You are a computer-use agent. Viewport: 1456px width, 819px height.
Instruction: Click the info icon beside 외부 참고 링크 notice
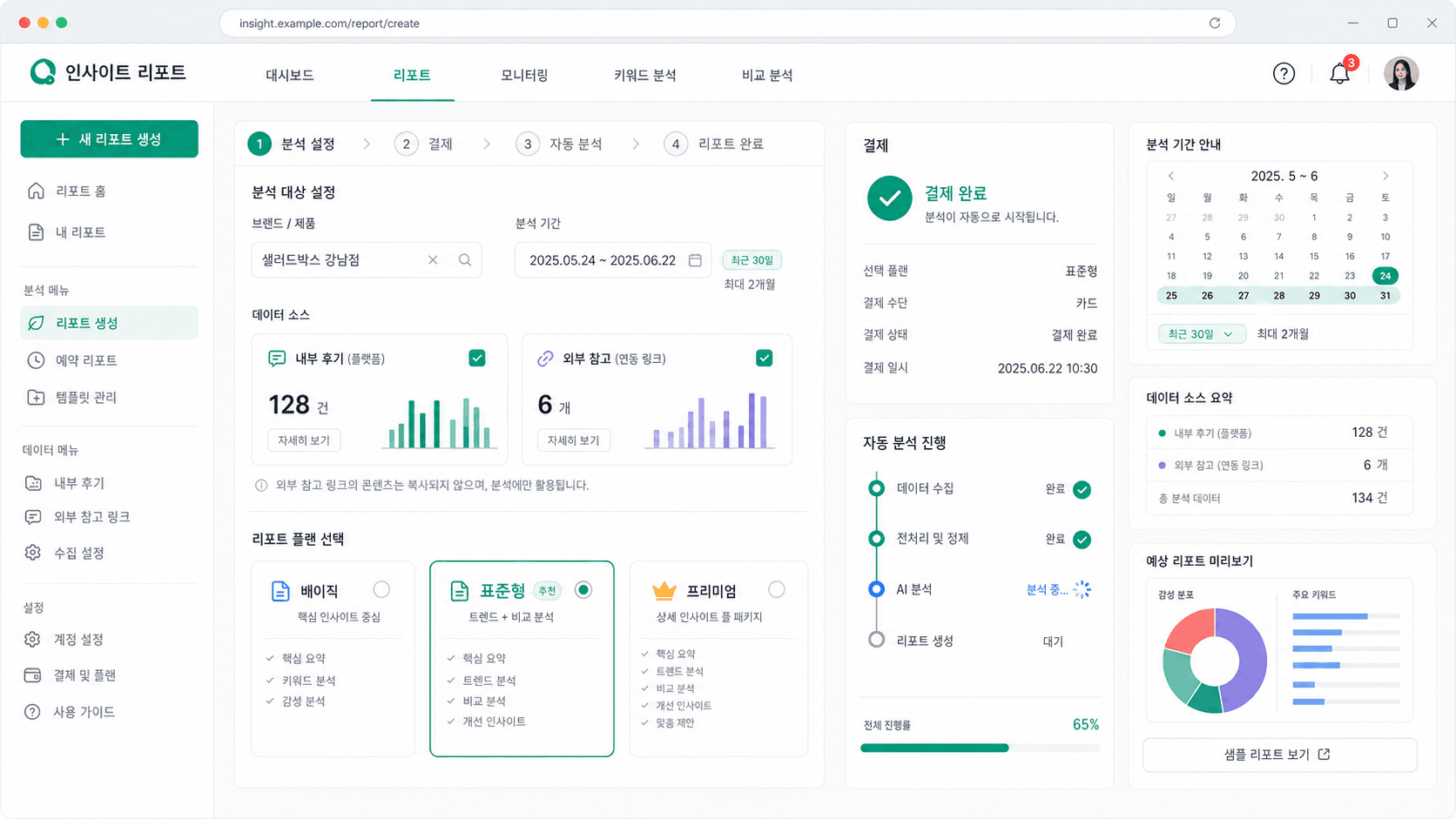point(261,486)
